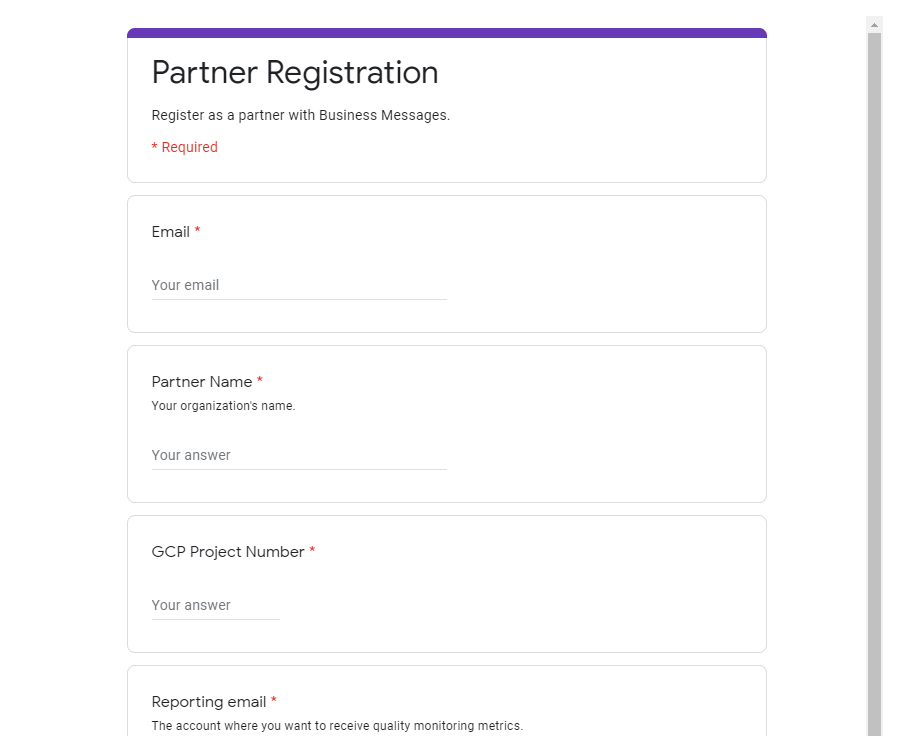The height and width of the screenshot is (736, 913).
Task: Click the 'Partner Name' question label
Action: [201, 382]
